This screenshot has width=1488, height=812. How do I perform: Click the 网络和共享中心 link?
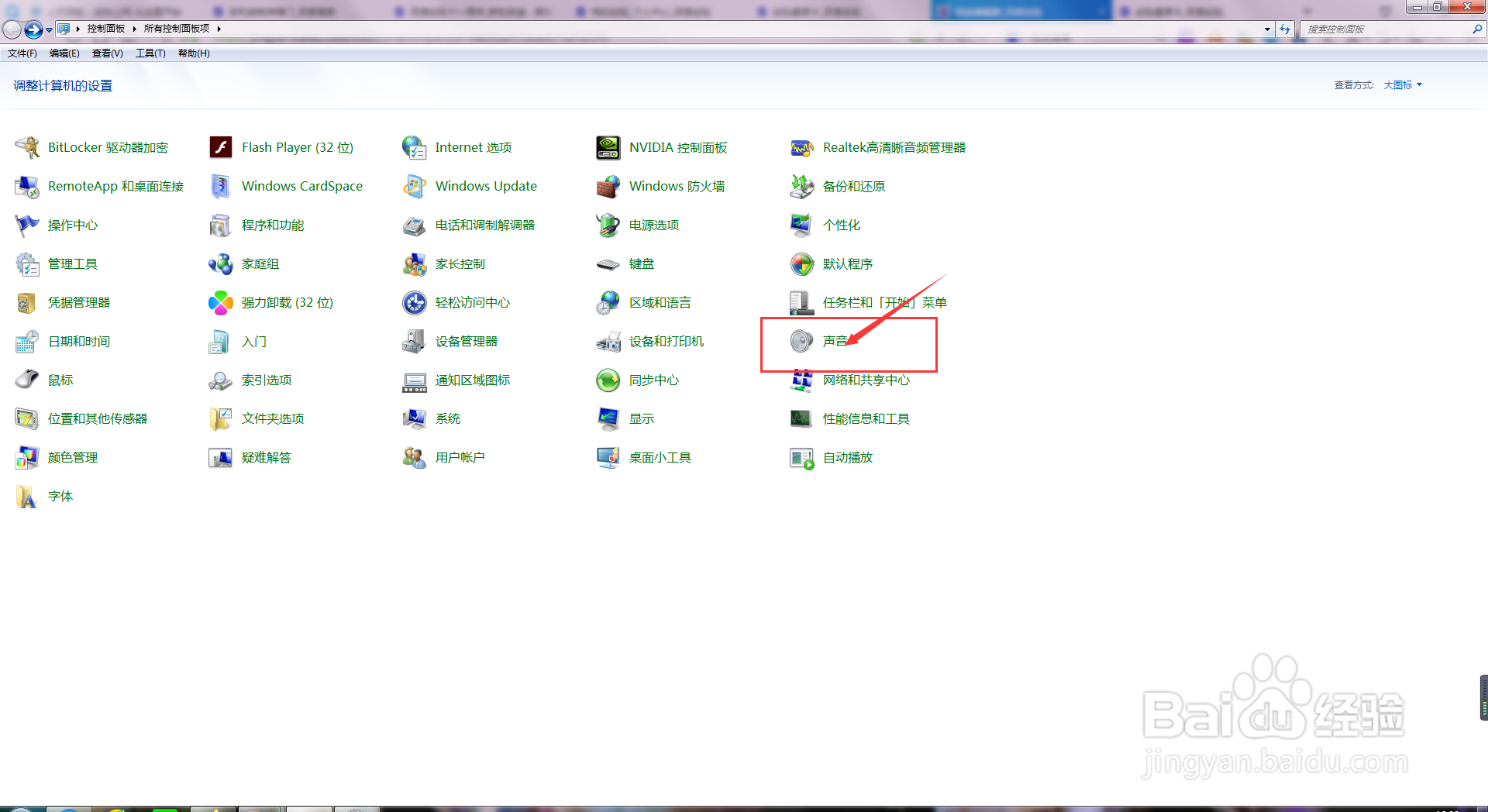coord(866,380)
